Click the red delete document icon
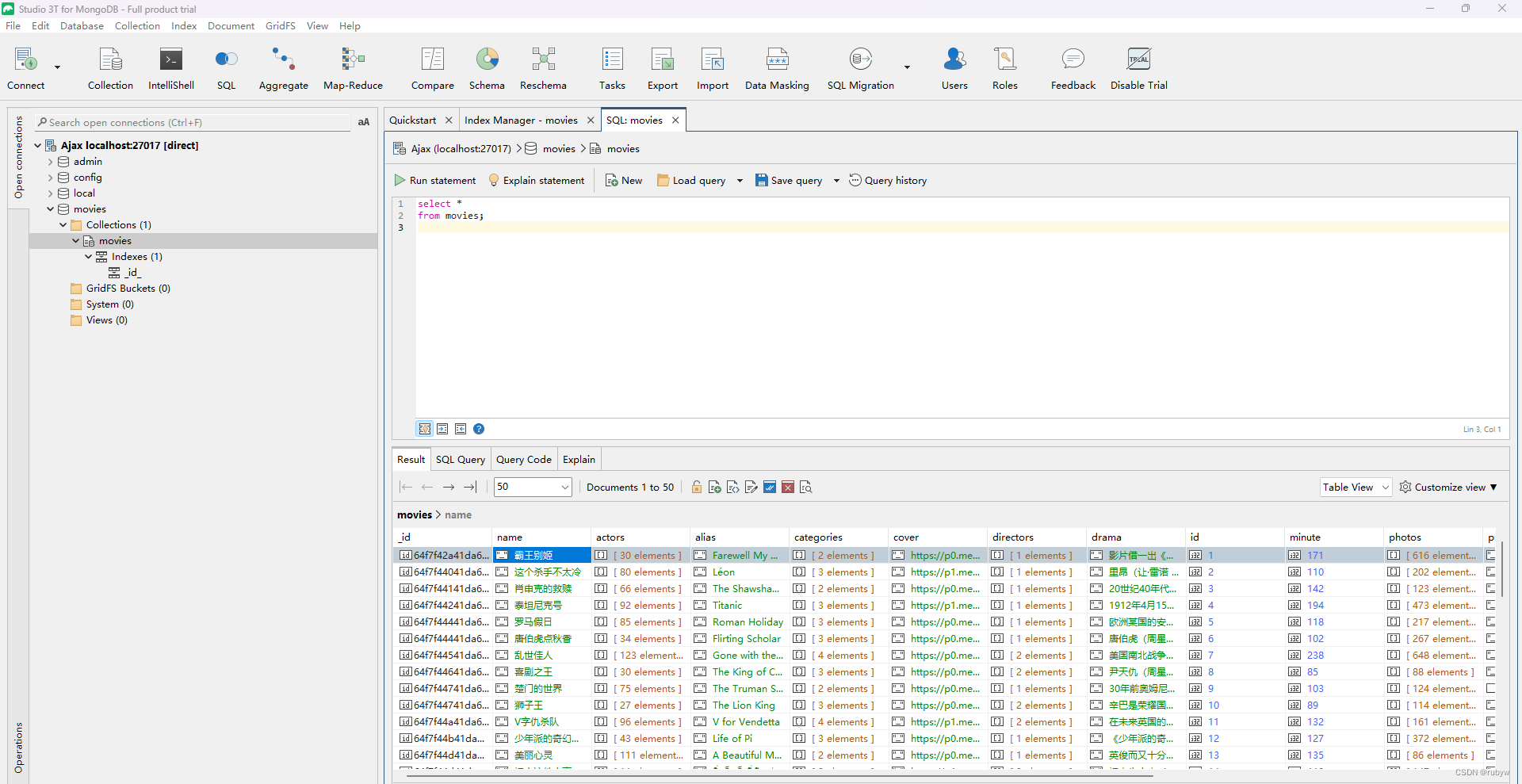Screen dimensions: 1522x784 point(788,487)
